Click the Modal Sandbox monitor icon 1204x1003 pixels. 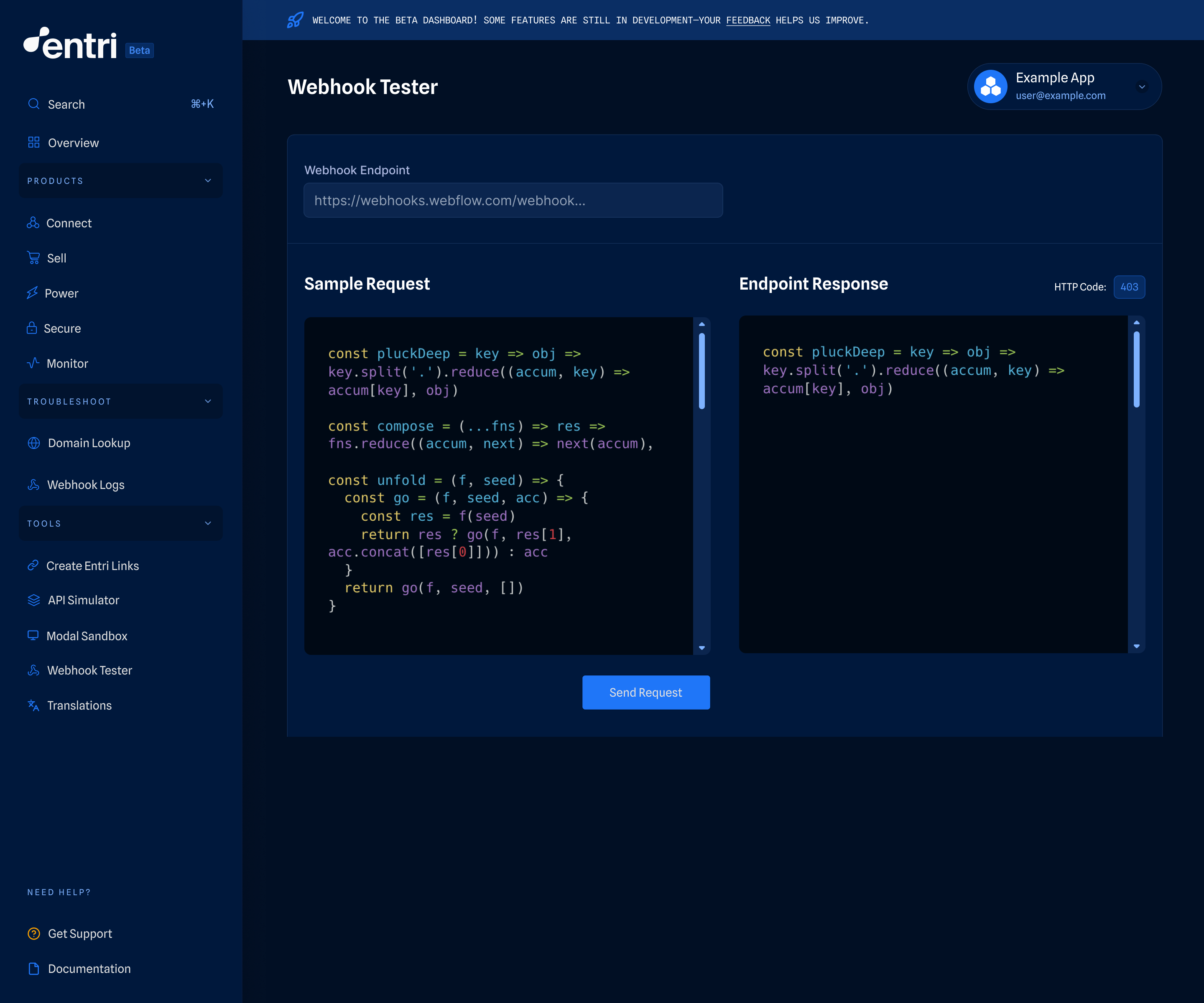coord(33,635)
